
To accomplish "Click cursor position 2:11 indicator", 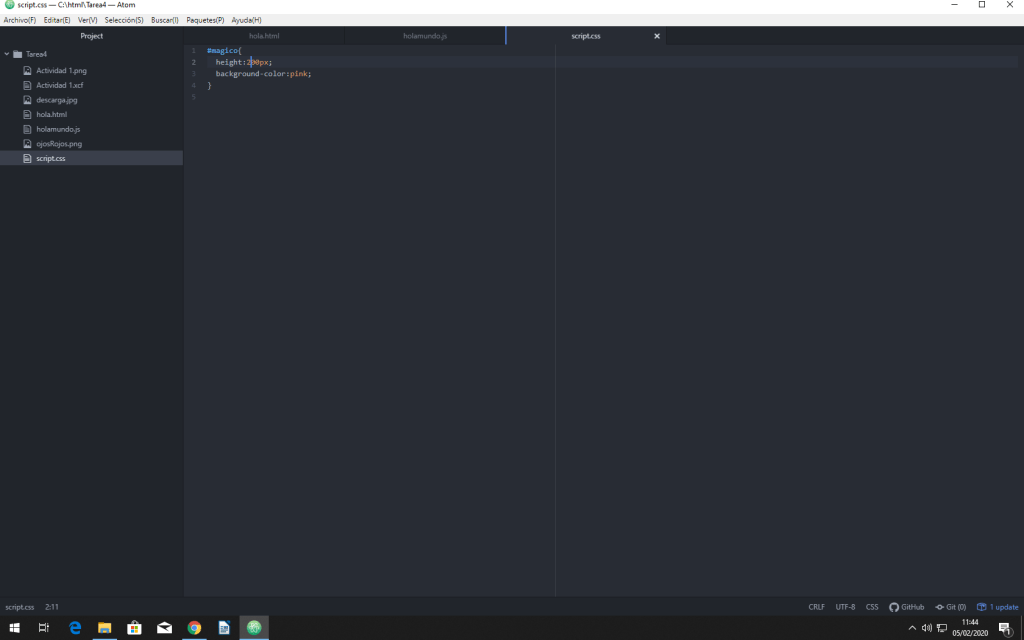I will tap(52, 607).
